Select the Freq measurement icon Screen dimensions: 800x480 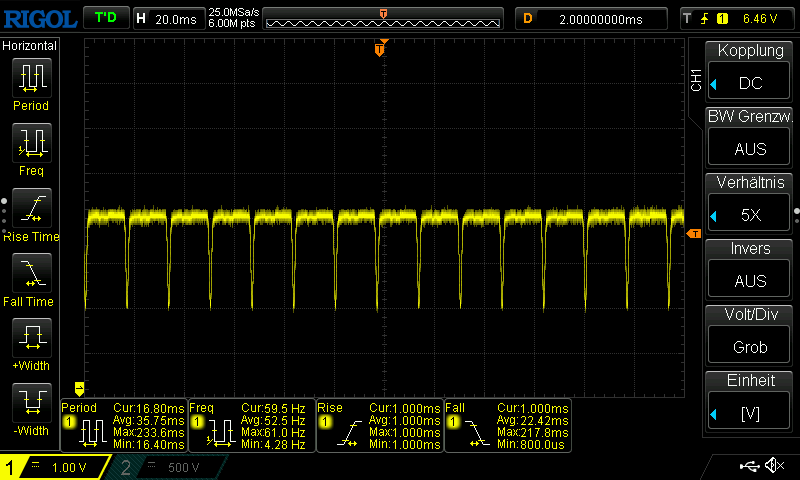pyautogui.click(x=32, y=142)
